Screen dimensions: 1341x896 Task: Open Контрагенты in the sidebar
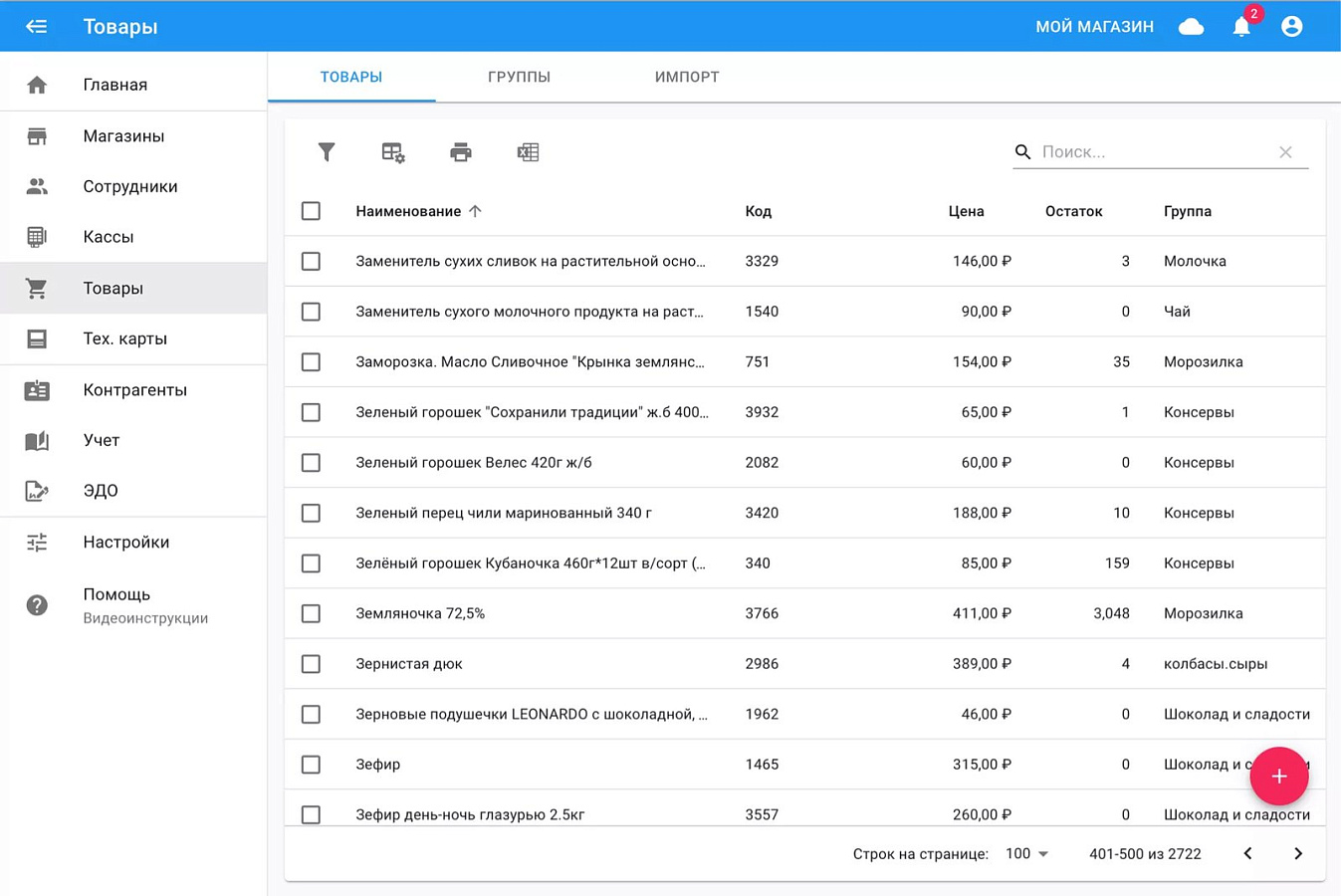[133, 390]
